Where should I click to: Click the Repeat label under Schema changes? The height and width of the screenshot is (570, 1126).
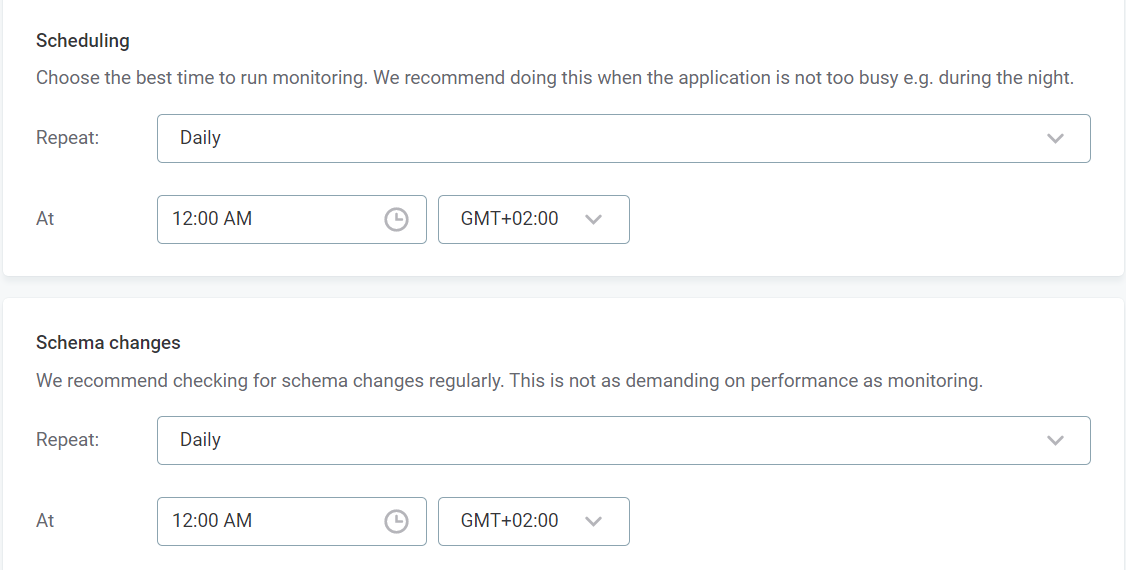pyautogui.click(x=68, y=440)
